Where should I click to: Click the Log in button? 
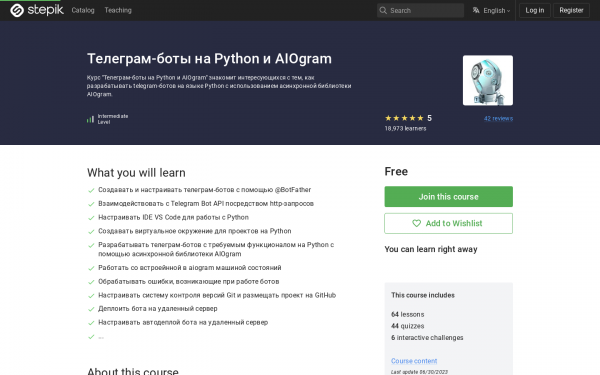(535, 10)
